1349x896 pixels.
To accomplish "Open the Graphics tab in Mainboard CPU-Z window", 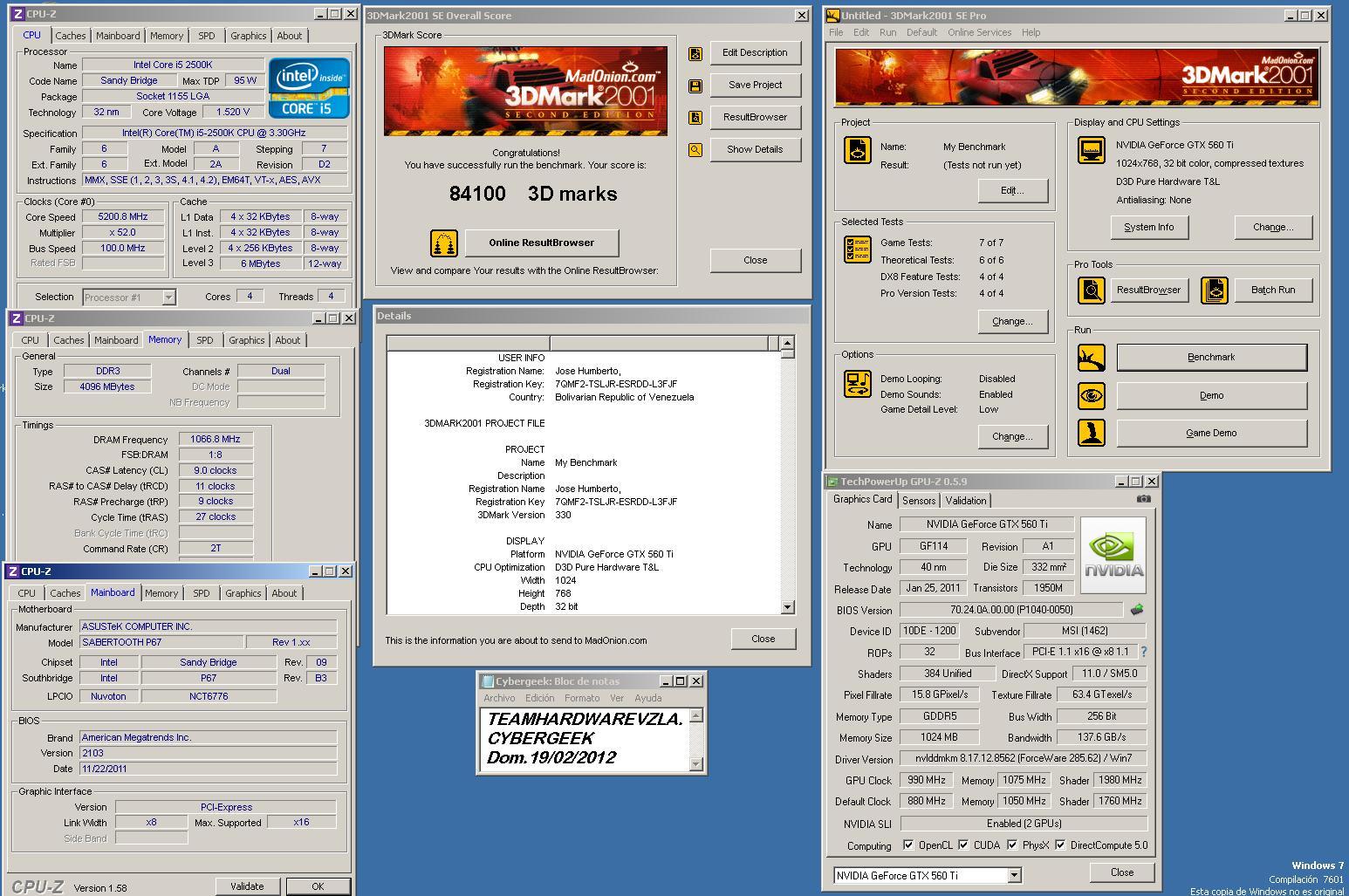I will pyautogui.click(x=243, y=593).
